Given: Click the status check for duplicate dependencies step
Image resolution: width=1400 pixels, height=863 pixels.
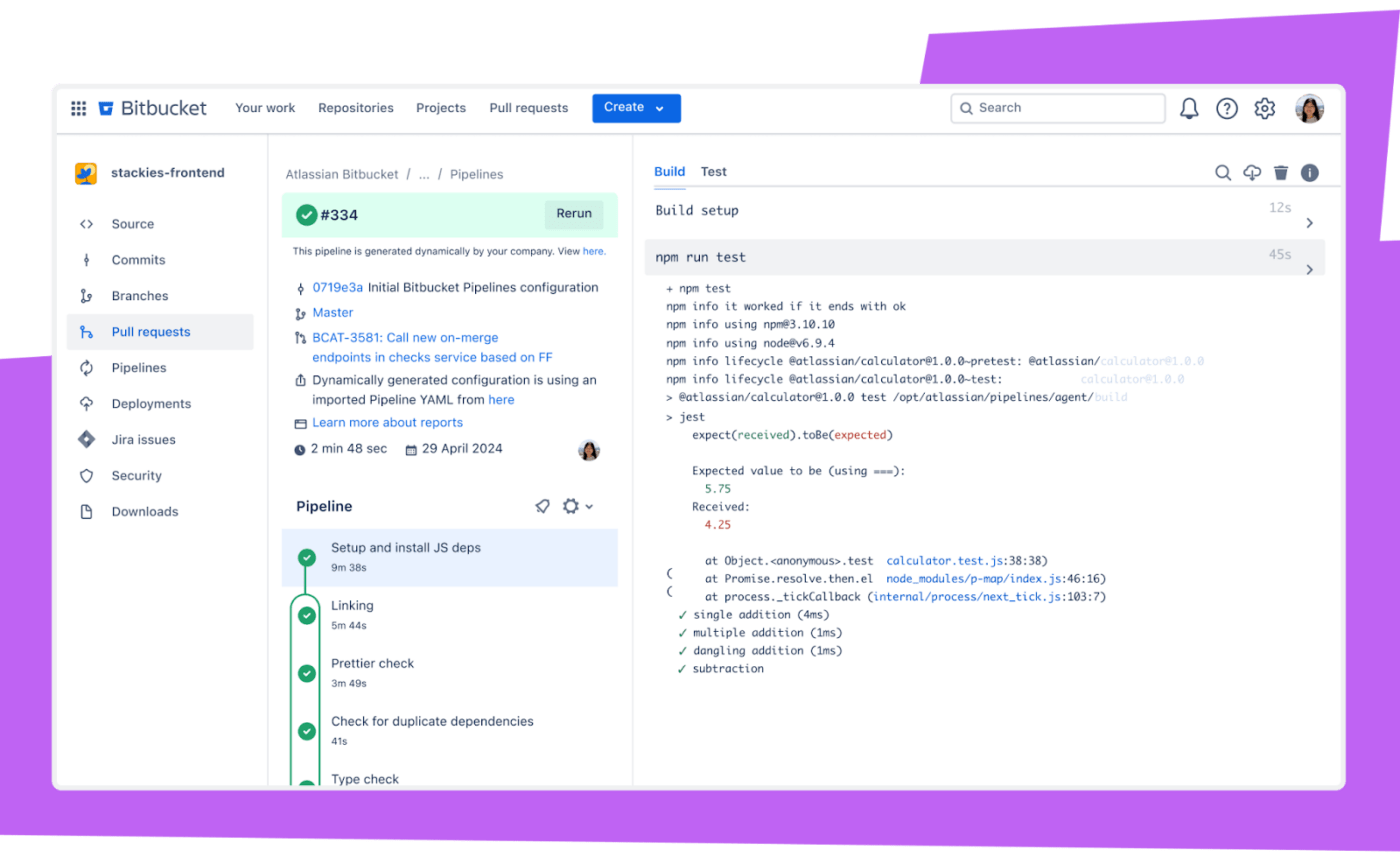Looking at the screenshot, I should [307, 731].
